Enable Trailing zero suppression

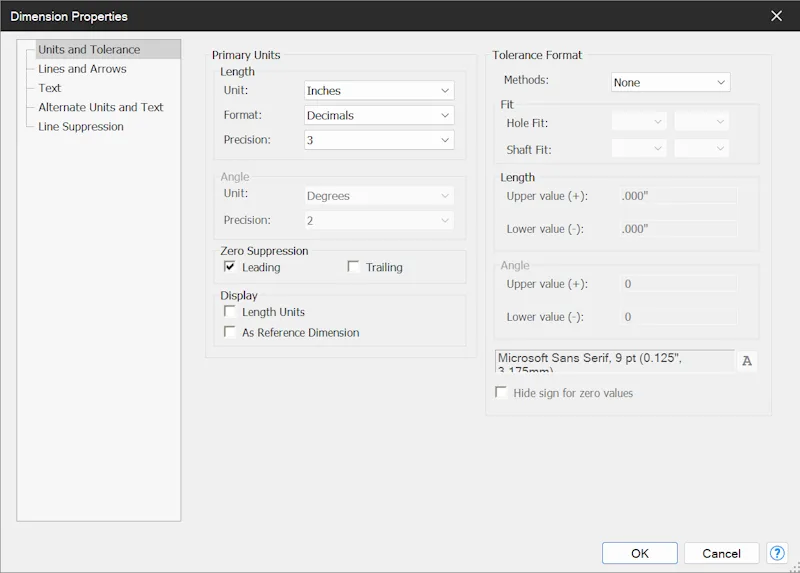coord(353,266)
